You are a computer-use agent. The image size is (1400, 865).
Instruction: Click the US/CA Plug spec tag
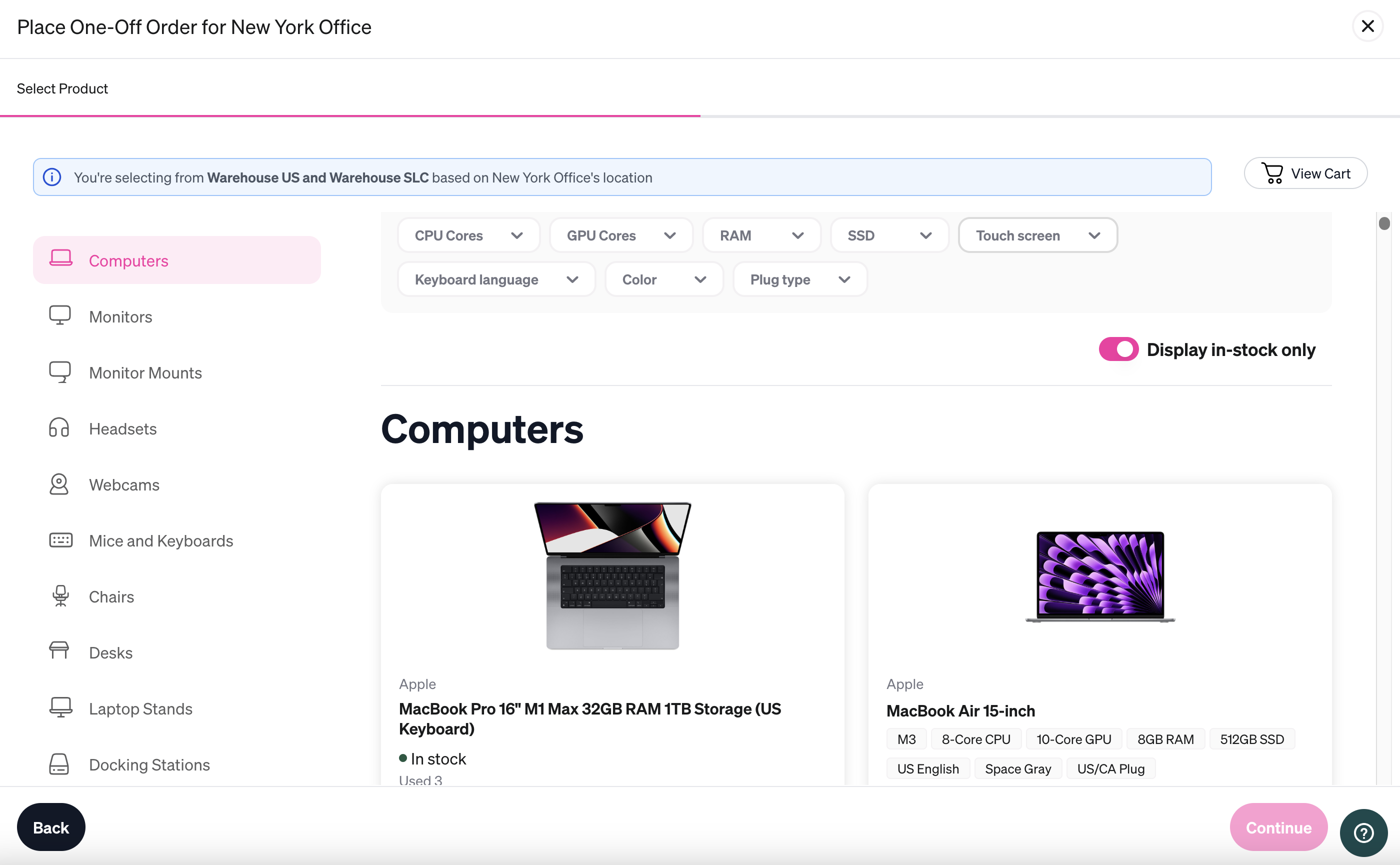click(1110, 769)
